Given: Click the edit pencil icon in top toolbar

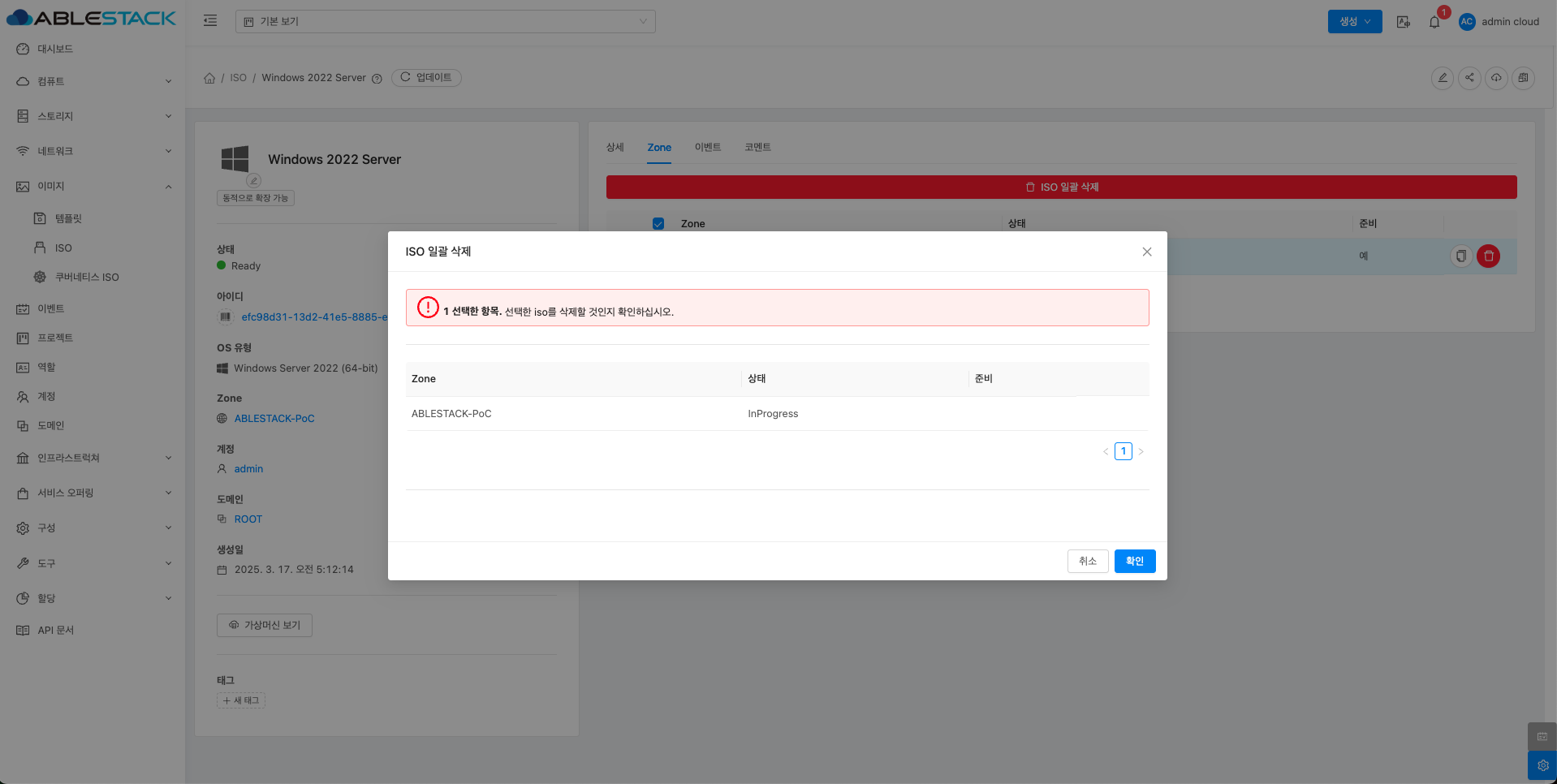Looking at the screenshot, I should tap(1442, 78).
